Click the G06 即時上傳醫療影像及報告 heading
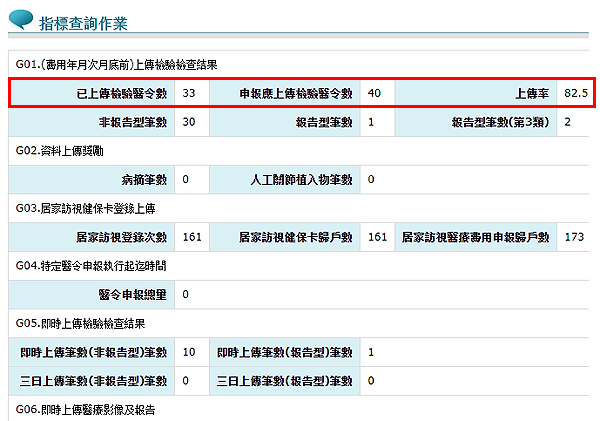 [86, 410]
